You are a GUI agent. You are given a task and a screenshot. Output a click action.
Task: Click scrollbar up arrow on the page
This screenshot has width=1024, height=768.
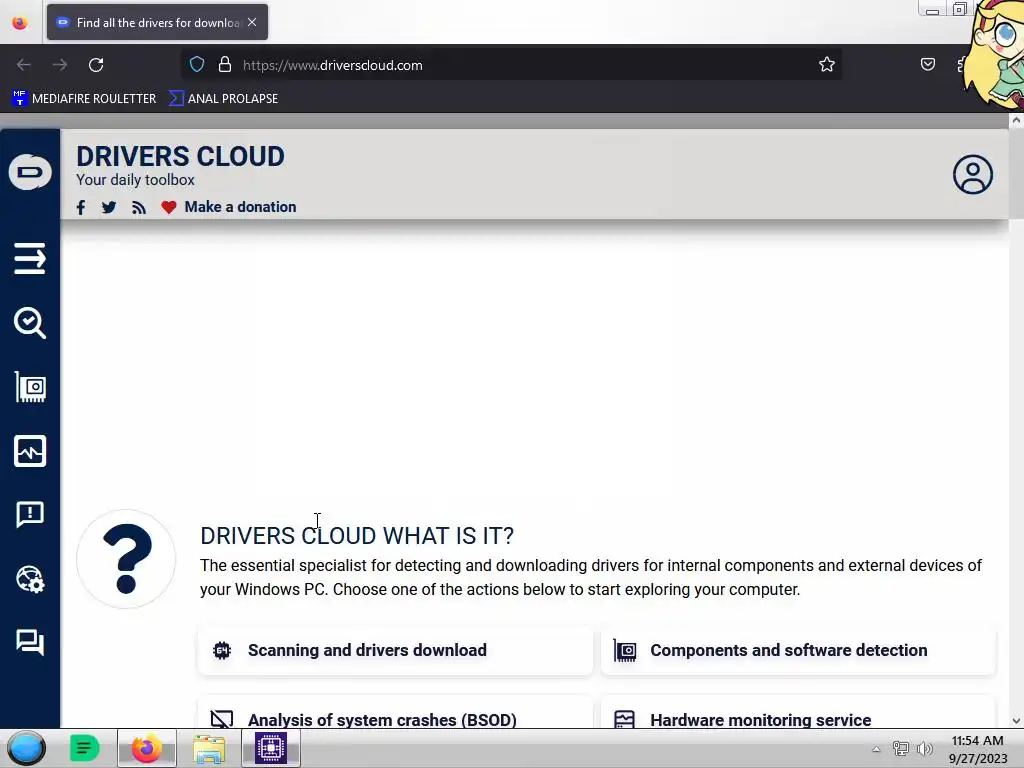[1016, 120]
